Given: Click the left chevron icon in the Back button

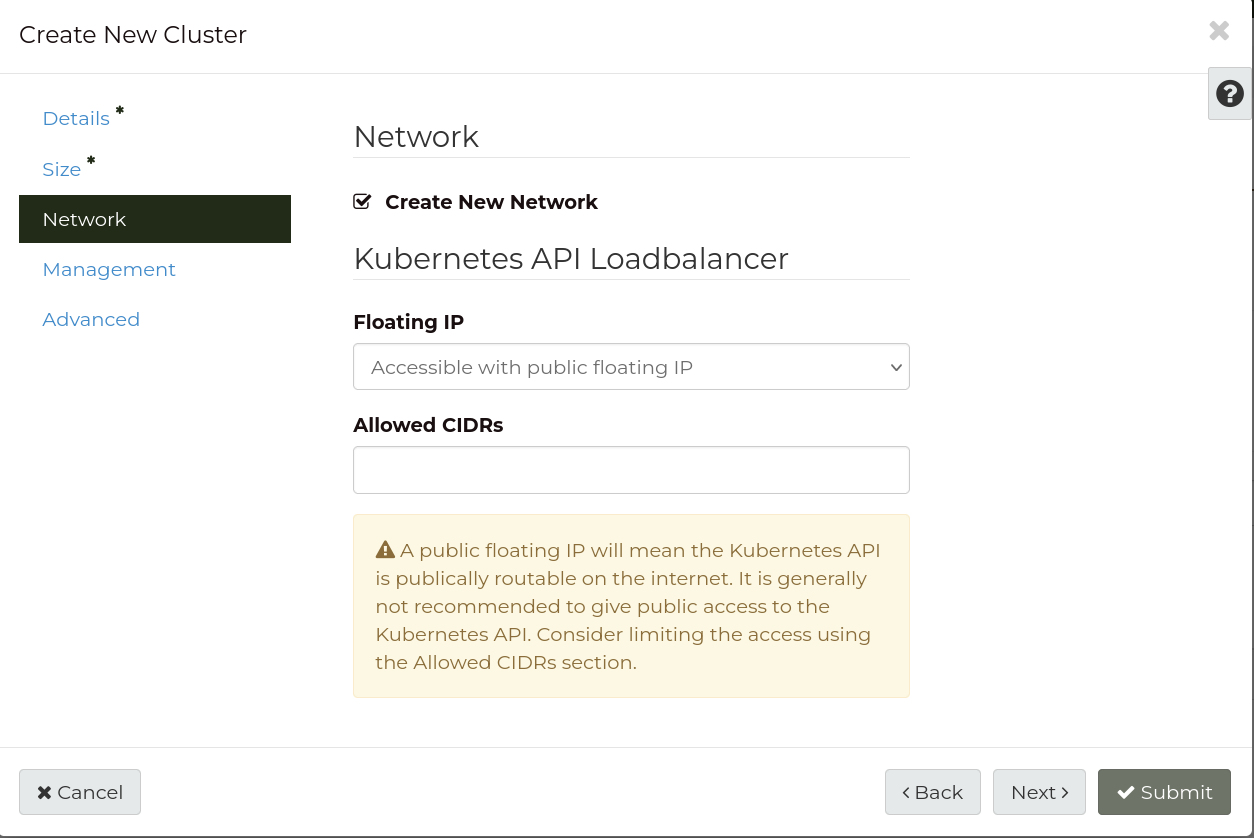Looking at the screenshot, I should [x=906, y=792].
